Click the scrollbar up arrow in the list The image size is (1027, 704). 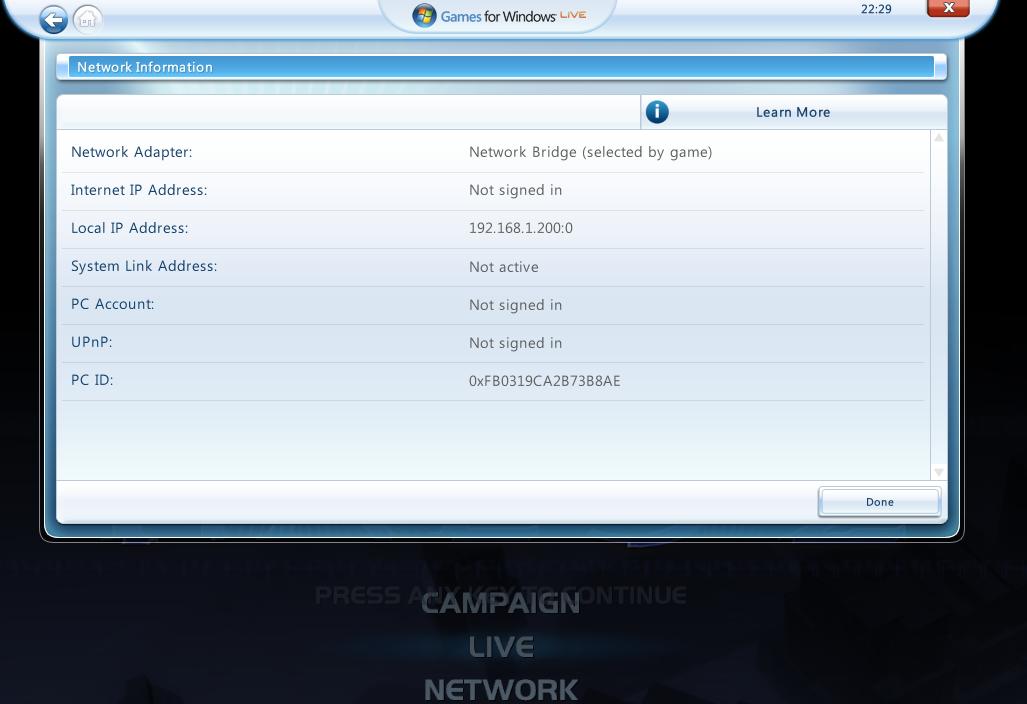(x=939, y=138)
